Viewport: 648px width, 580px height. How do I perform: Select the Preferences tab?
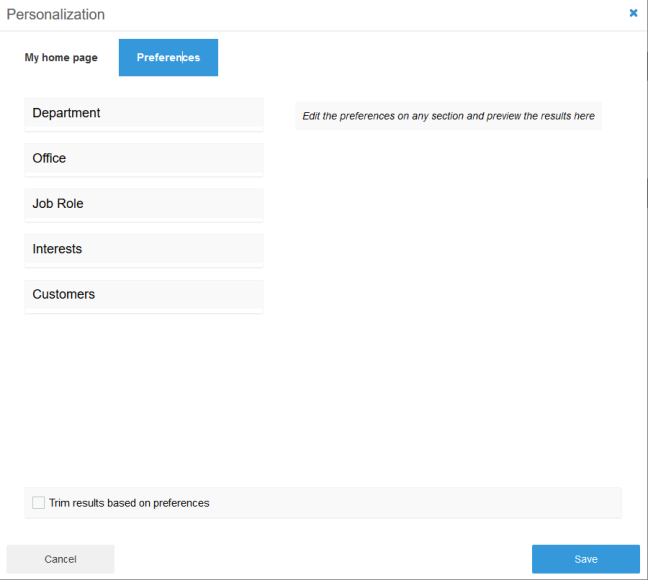[x=168, y=58]
